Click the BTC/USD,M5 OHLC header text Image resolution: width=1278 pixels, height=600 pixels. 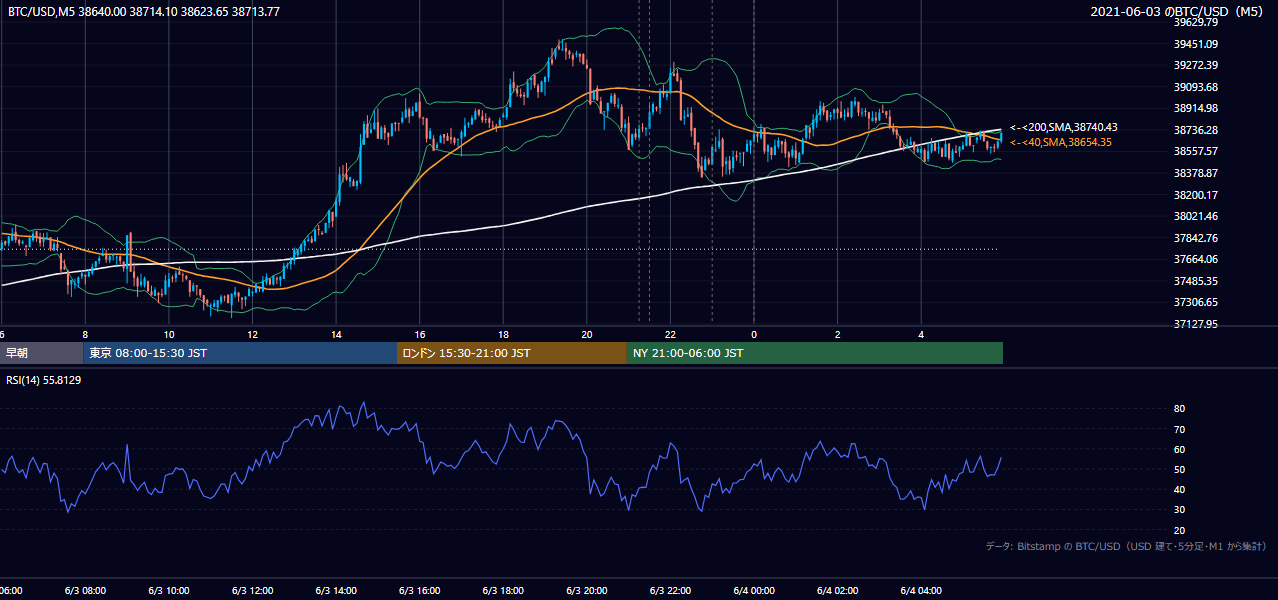pos(144,11)
